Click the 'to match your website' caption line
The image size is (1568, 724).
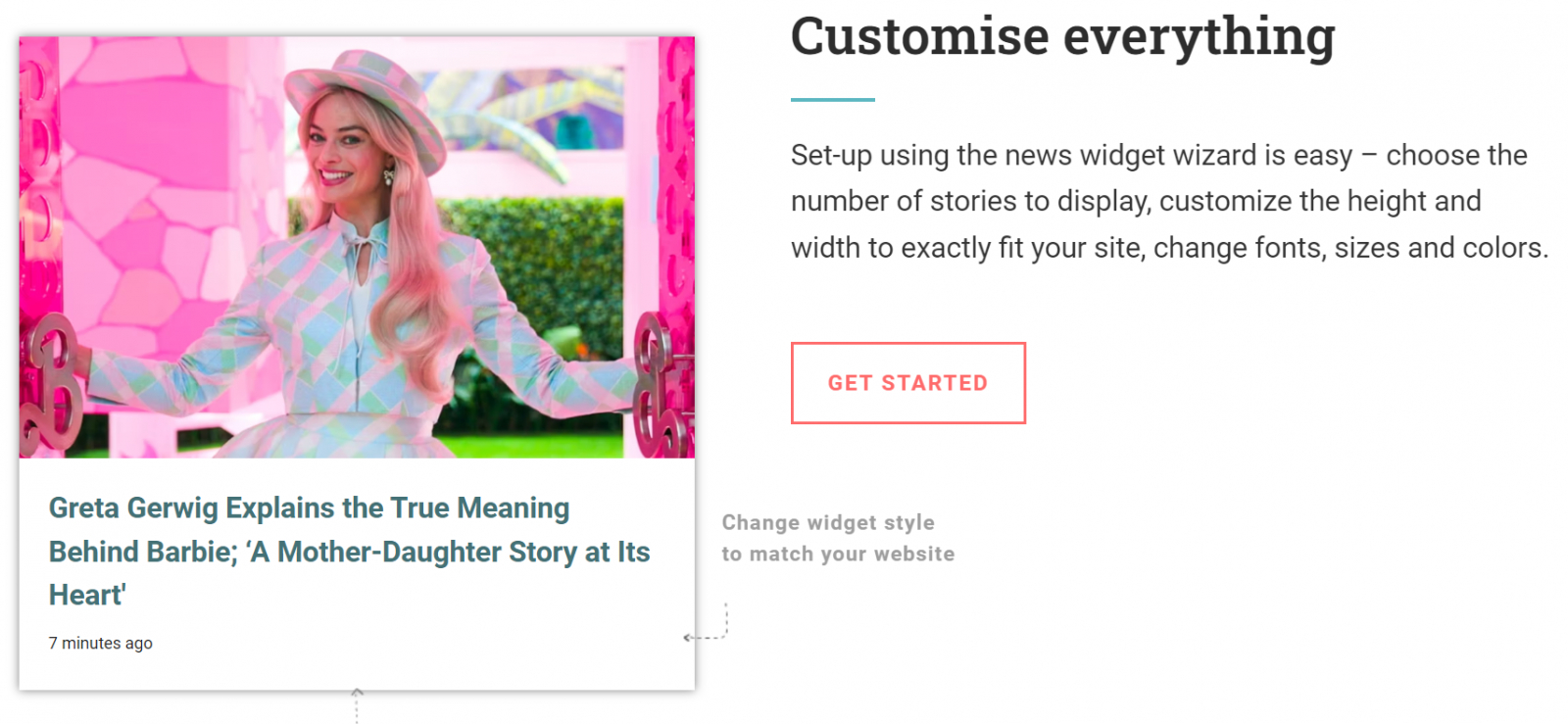838,555
